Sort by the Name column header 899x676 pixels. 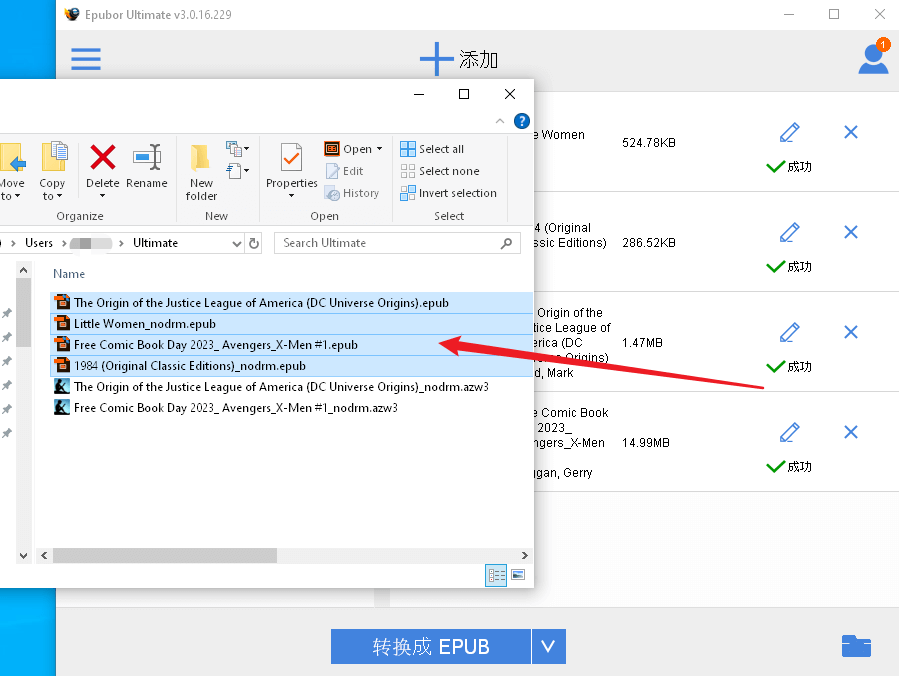[69, 274]
